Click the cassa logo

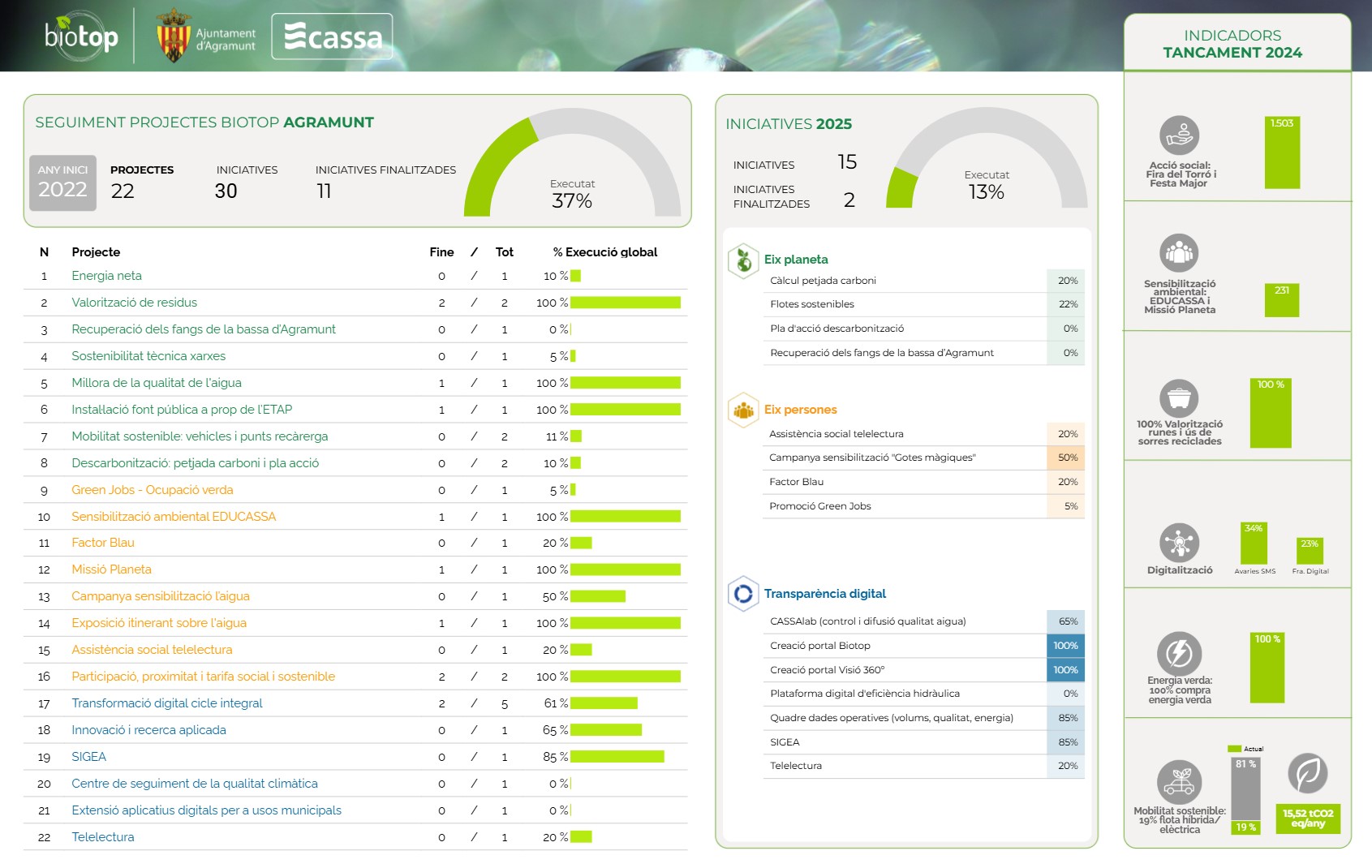point(332,37)
